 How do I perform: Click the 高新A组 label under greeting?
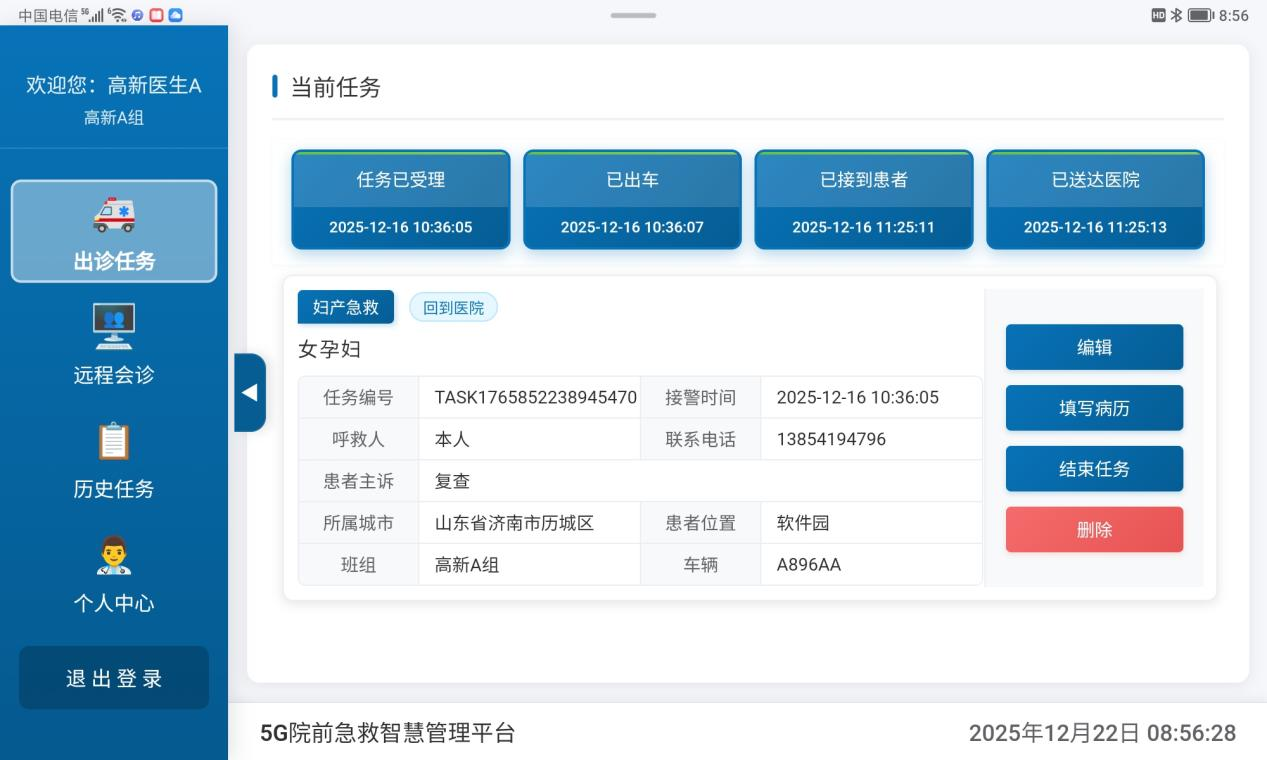pos(114,118)
